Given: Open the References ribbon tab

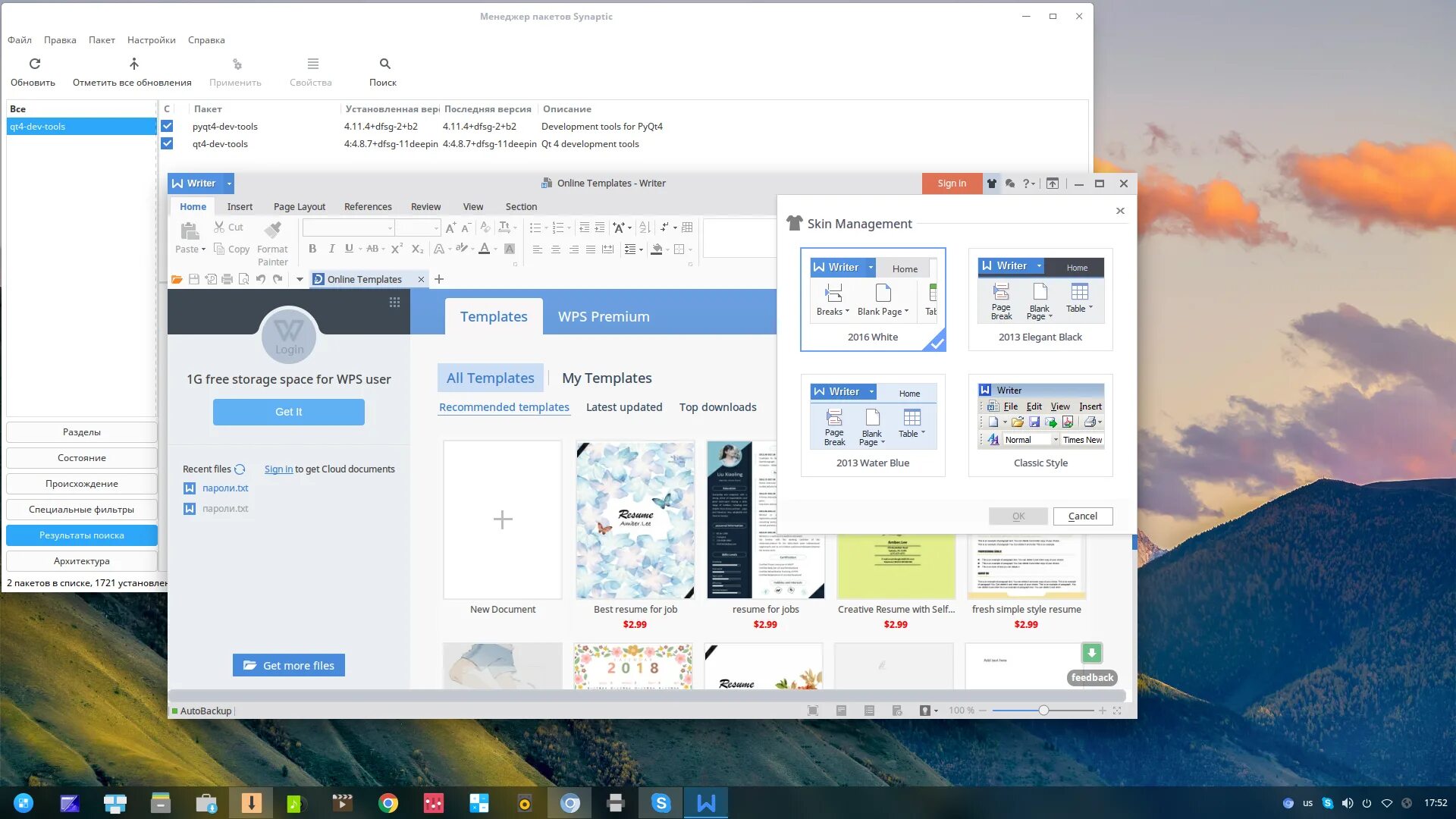Looking at the screenshot, I should click(368, 206).
